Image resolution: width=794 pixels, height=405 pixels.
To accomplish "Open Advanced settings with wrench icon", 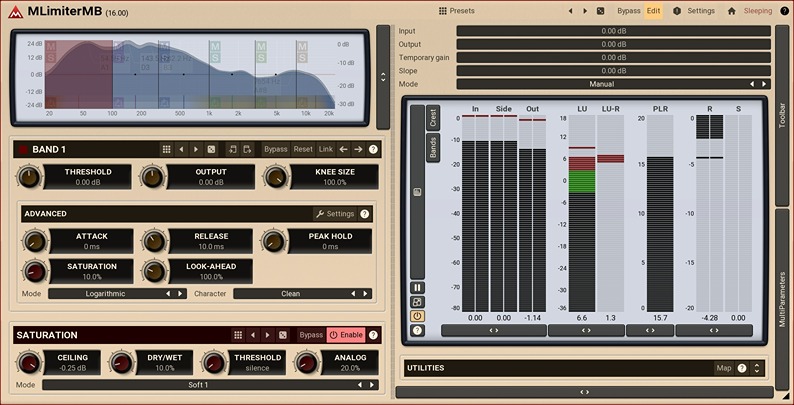I will coord(335,214).
